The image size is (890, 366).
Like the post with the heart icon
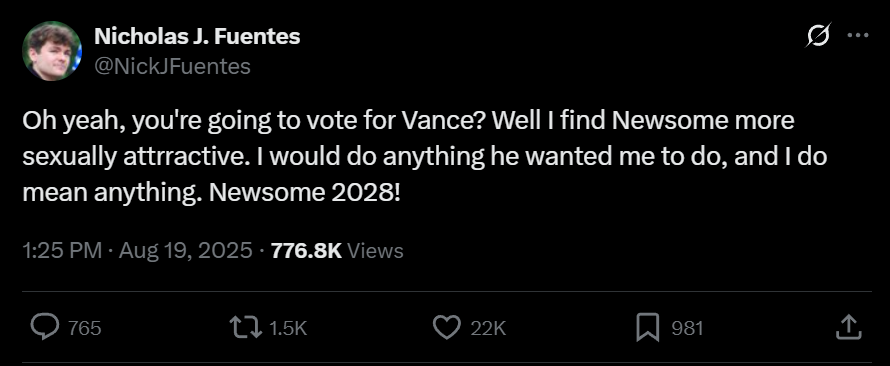coord(447,327)
